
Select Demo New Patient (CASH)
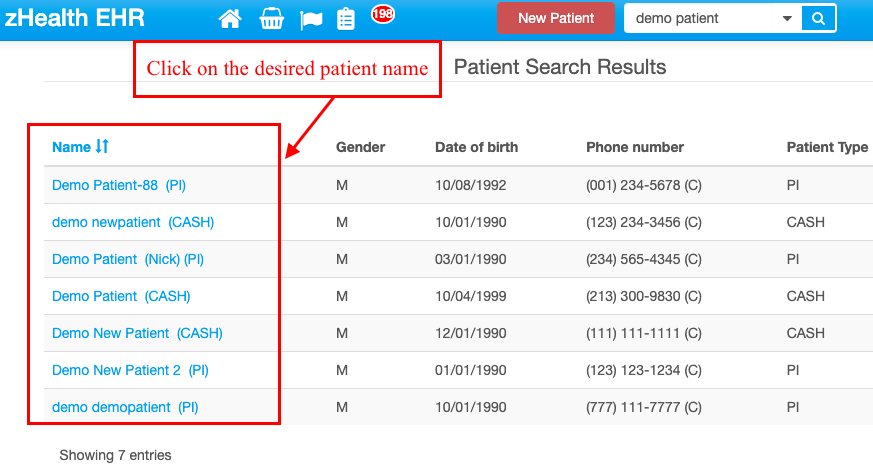(x=137, y=333)
